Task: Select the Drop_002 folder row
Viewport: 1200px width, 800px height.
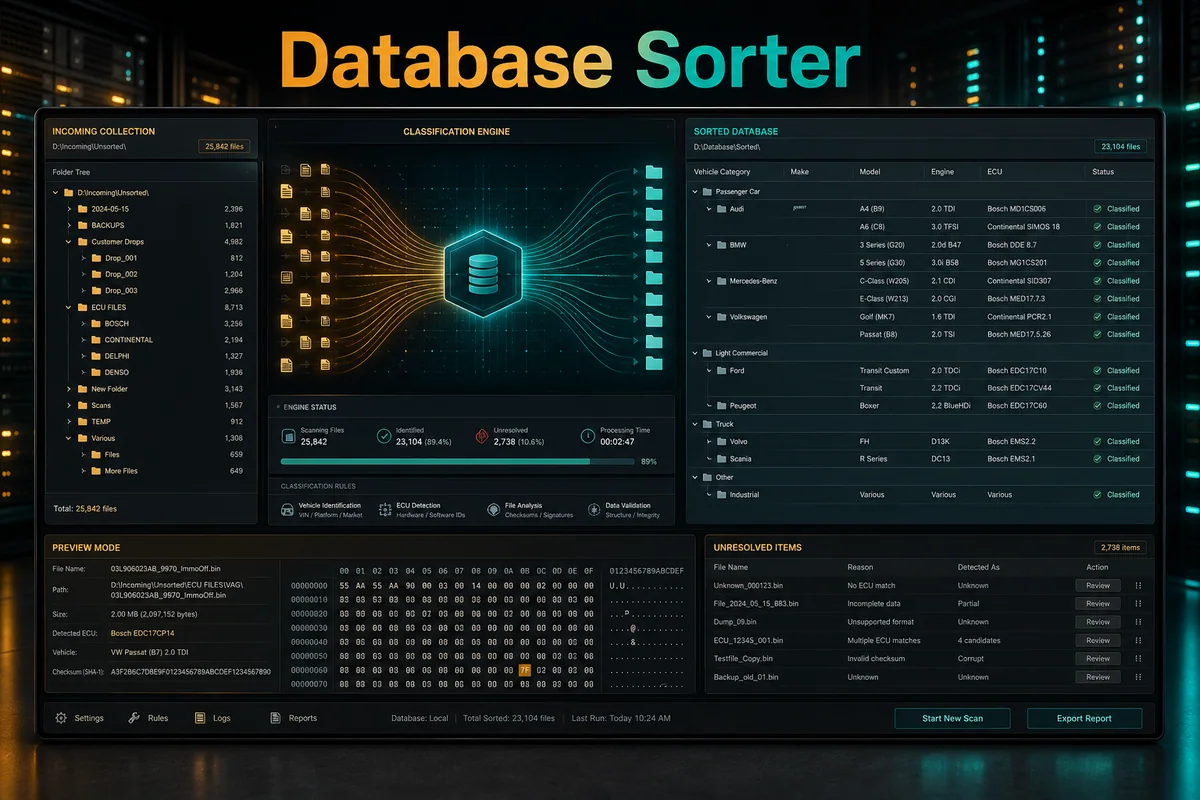Action: (x=162, y=274)
